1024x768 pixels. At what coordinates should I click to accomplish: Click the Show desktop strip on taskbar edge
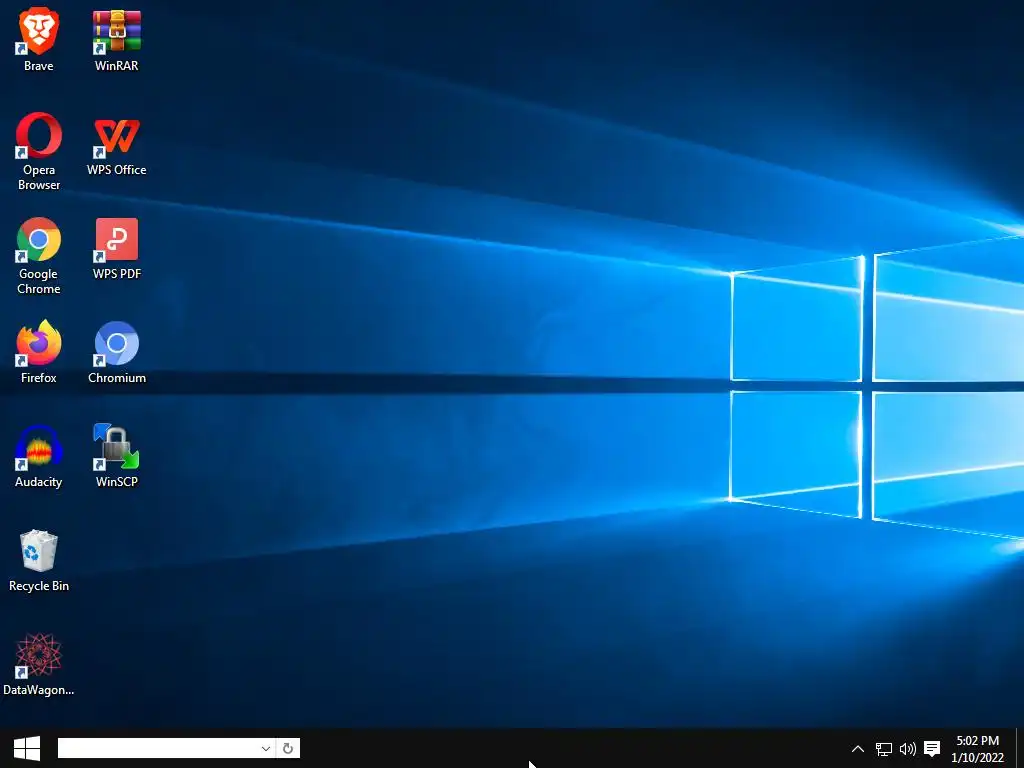point(1019,748)
